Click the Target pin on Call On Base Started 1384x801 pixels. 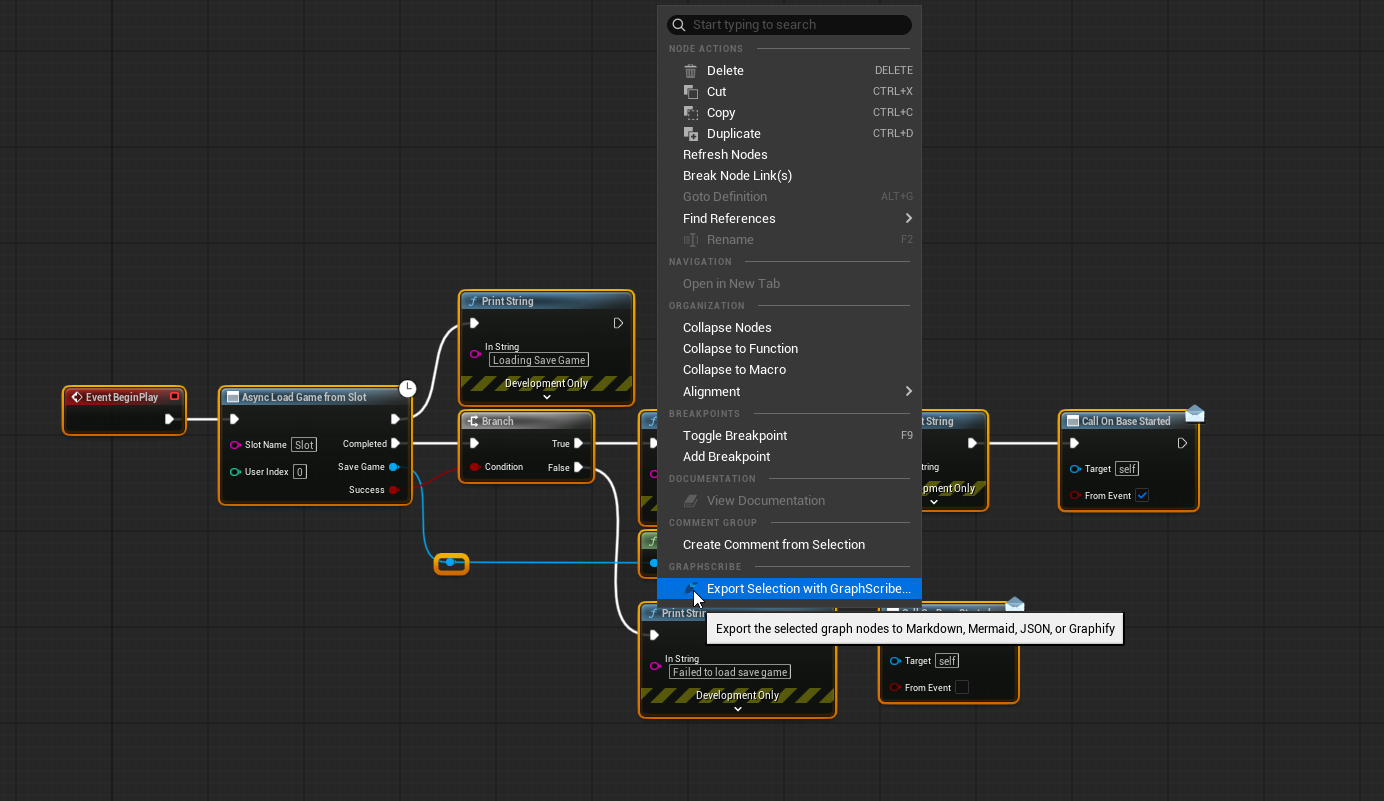[1075, 469]
